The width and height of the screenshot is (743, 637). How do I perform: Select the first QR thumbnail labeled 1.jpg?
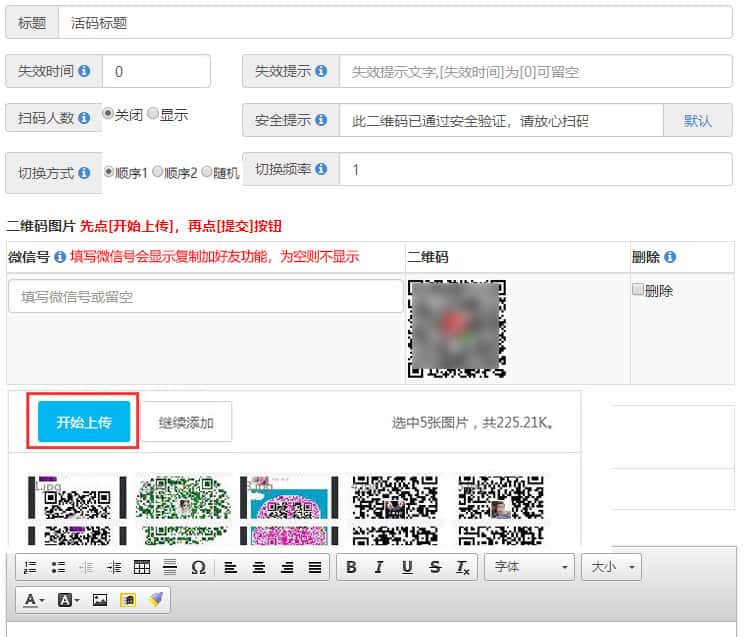[77, 510]
